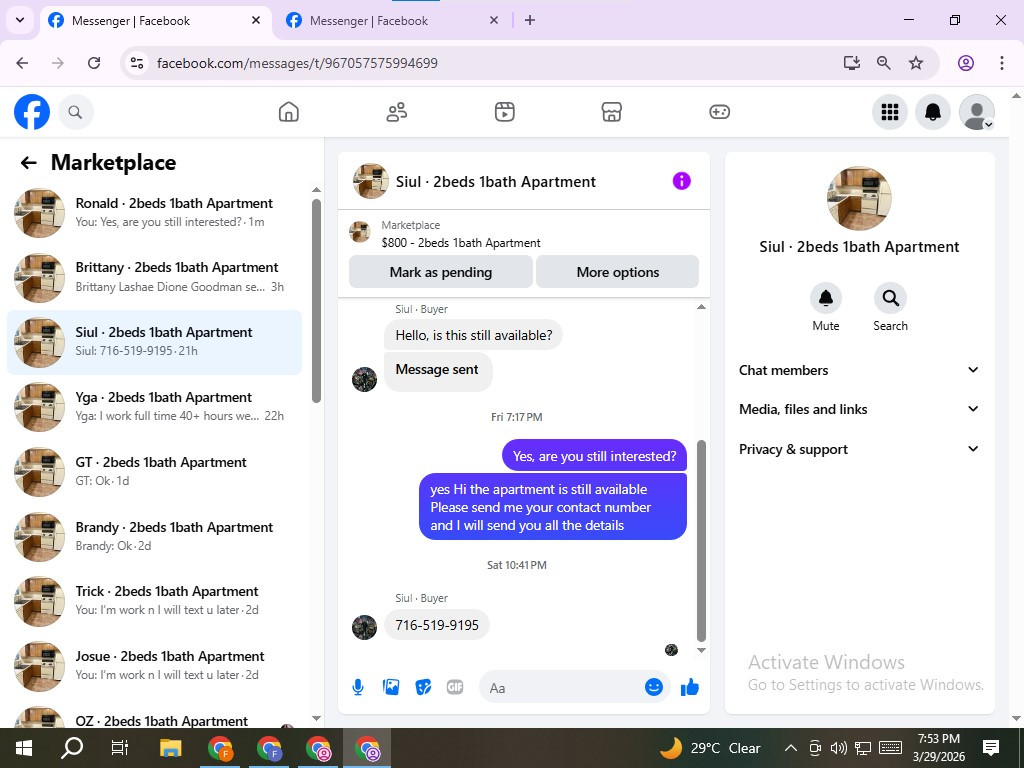Switch to second Messenger browser tab
The image size is (1024, 768).
[x=392, y=21]
